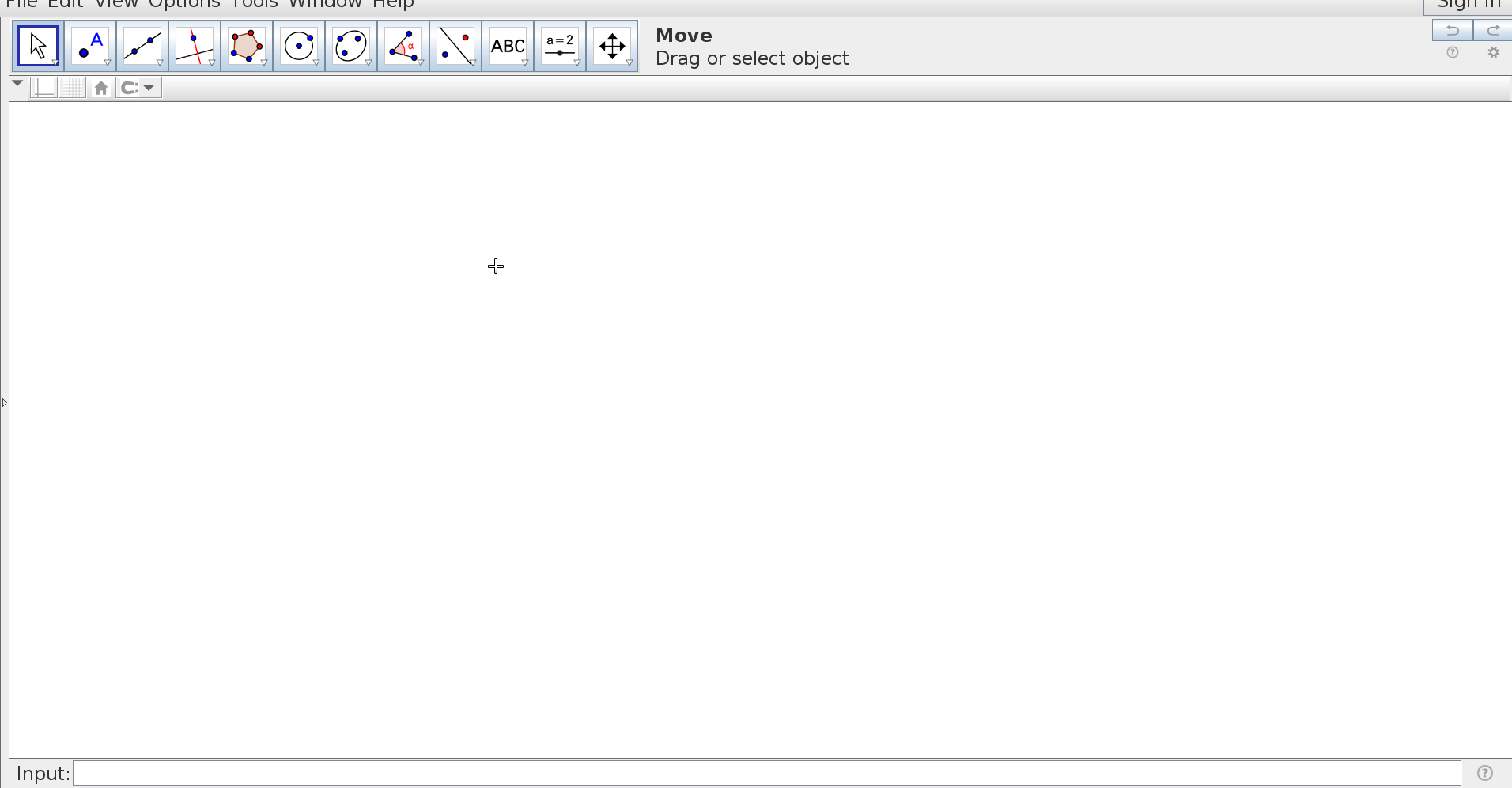This screenshot has width=1512, height=788.
Task: Open the Slider tool's dropdown triangle
Action: [577, 62]
